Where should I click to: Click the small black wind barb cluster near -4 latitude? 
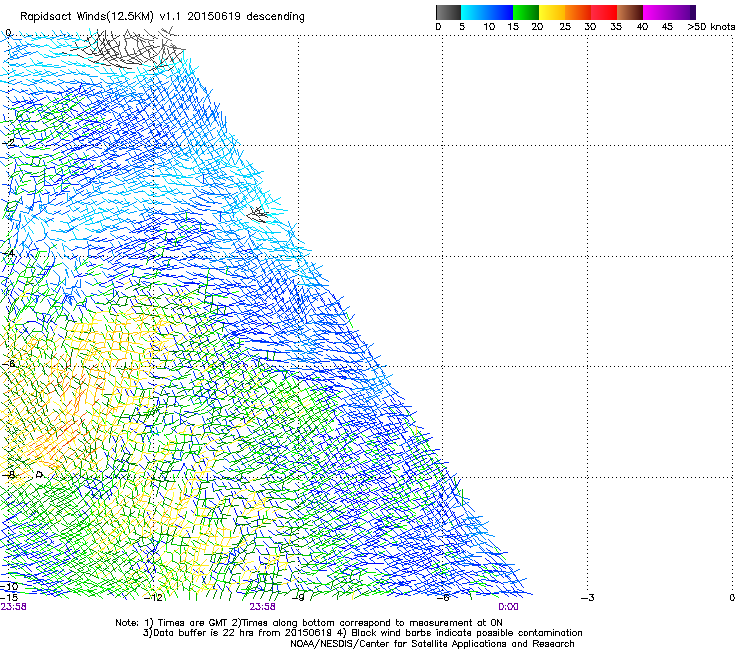coord(258,215)
